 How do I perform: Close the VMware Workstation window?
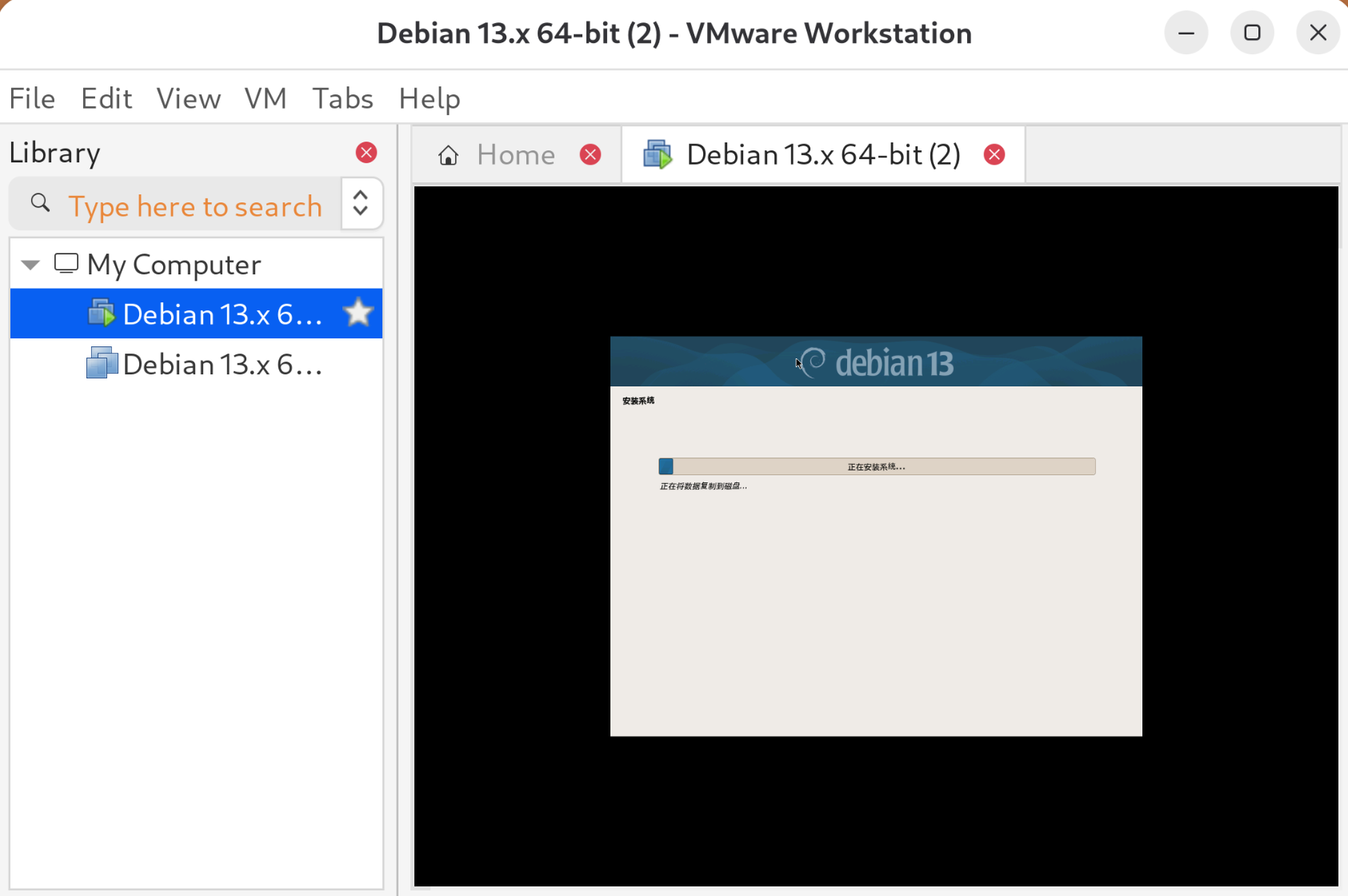tap(1318, 33)
